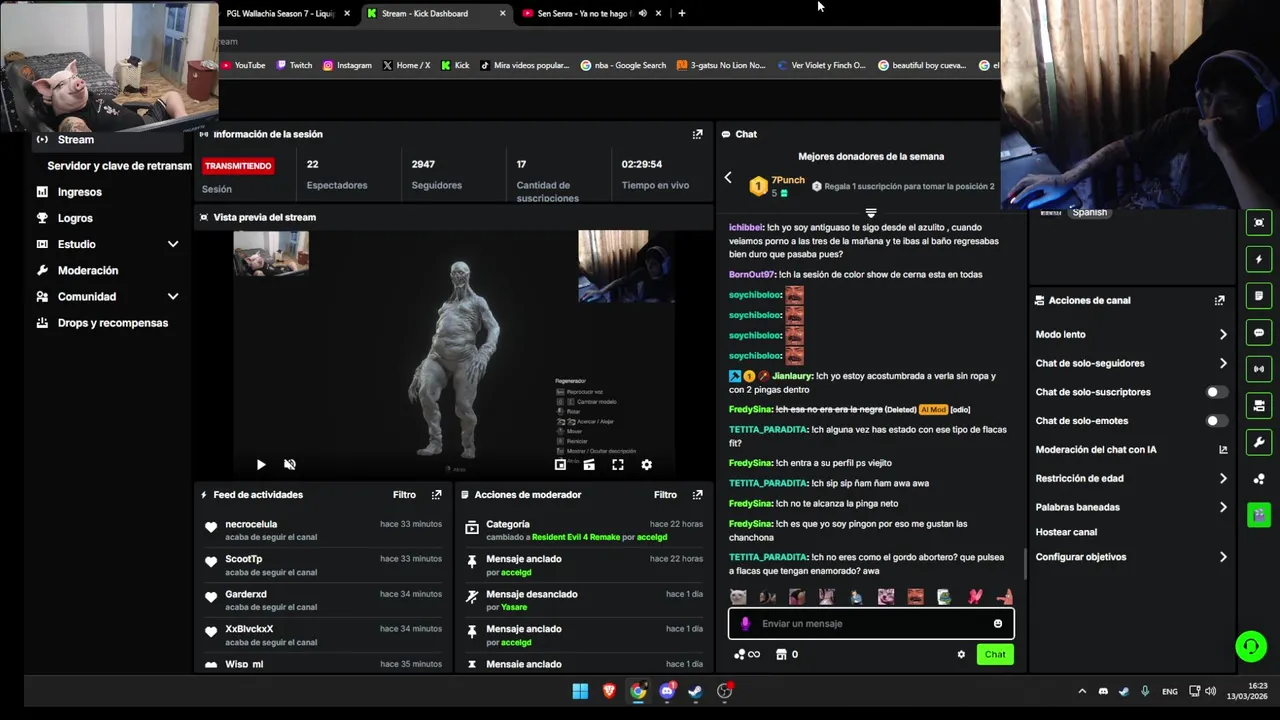Open chat settings gear icon

[961, 655]
